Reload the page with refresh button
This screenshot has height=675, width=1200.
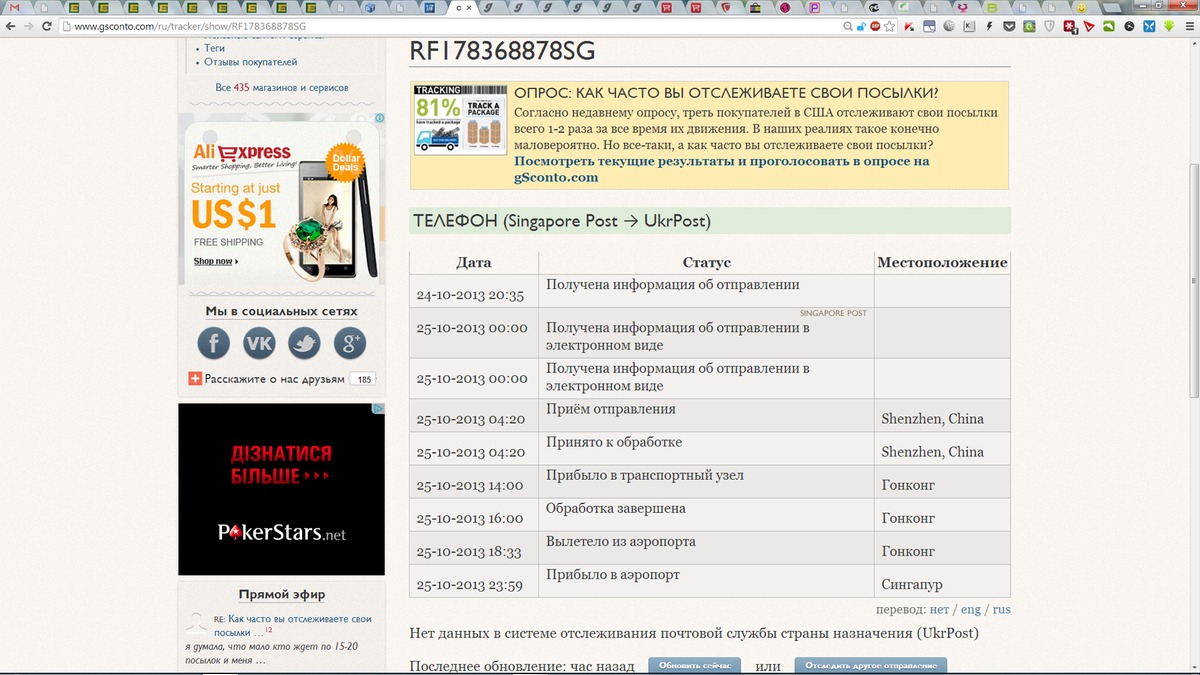pos(44,26)
